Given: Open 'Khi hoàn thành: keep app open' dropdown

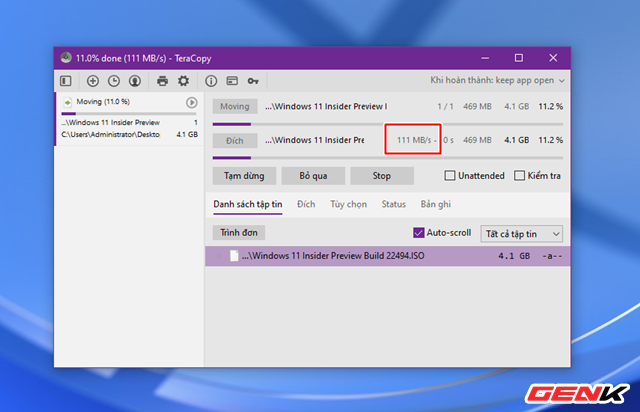Looking at the screenshot, I should pyautogui.click(x=497, y=80).
